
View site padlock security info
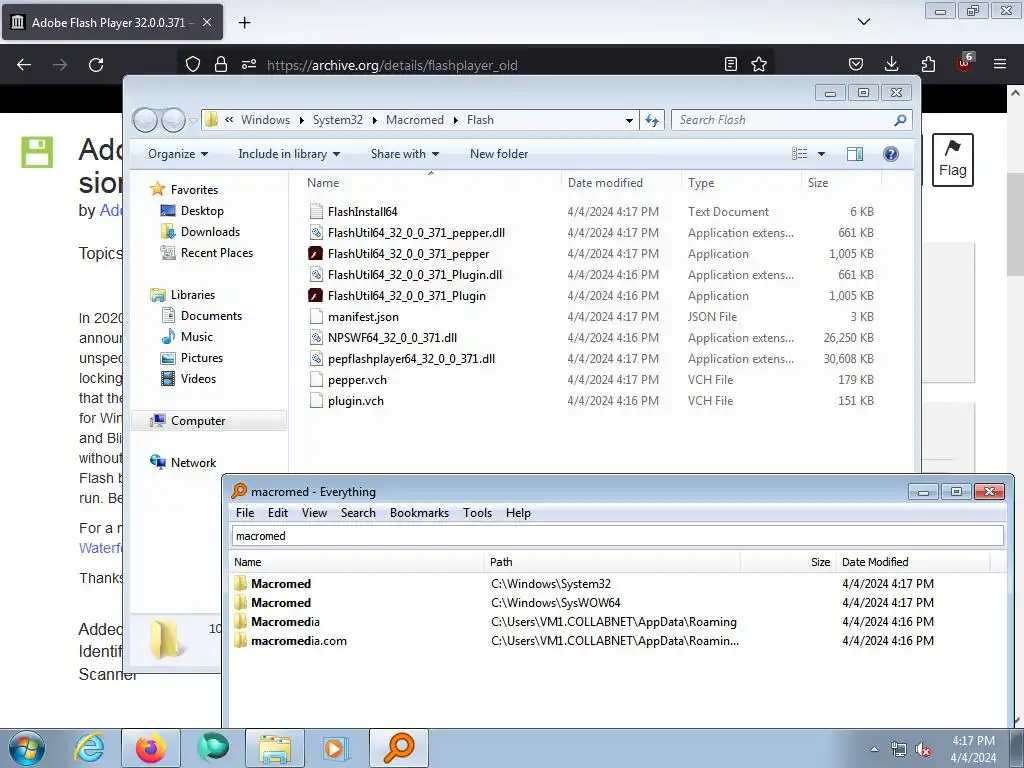(221, 64)
